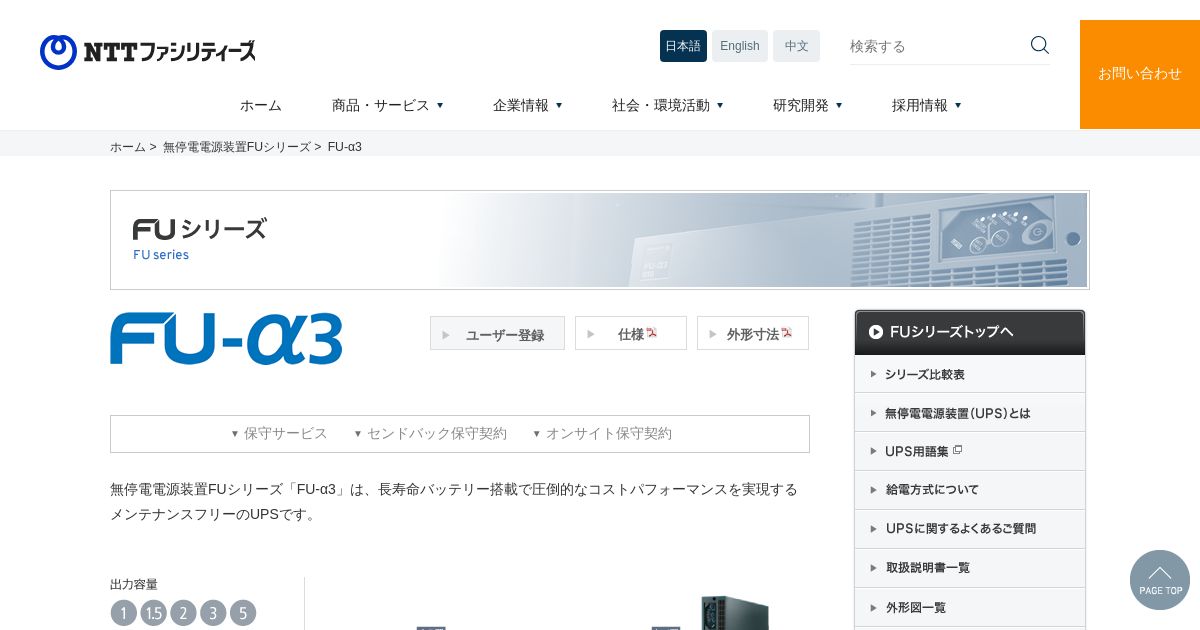Open 給電方式について sidebar item
Image resolution: width=1200 pixels, height=630 pixels.
point(970,490)
